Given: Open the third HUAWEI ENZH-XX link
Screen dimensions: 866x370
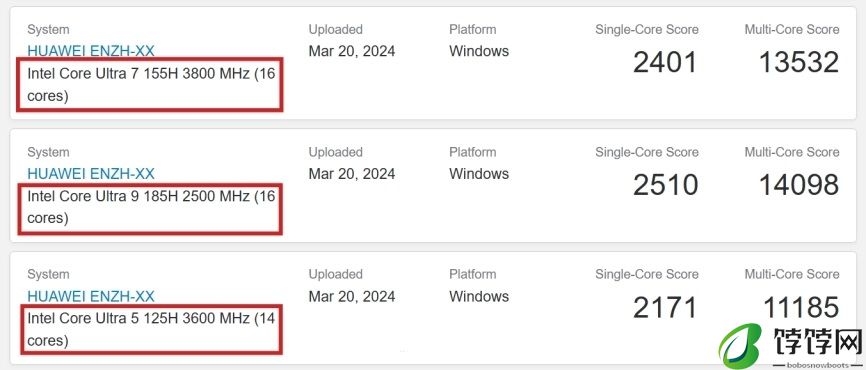Looking at the screenshot, I should click(91, 296).
